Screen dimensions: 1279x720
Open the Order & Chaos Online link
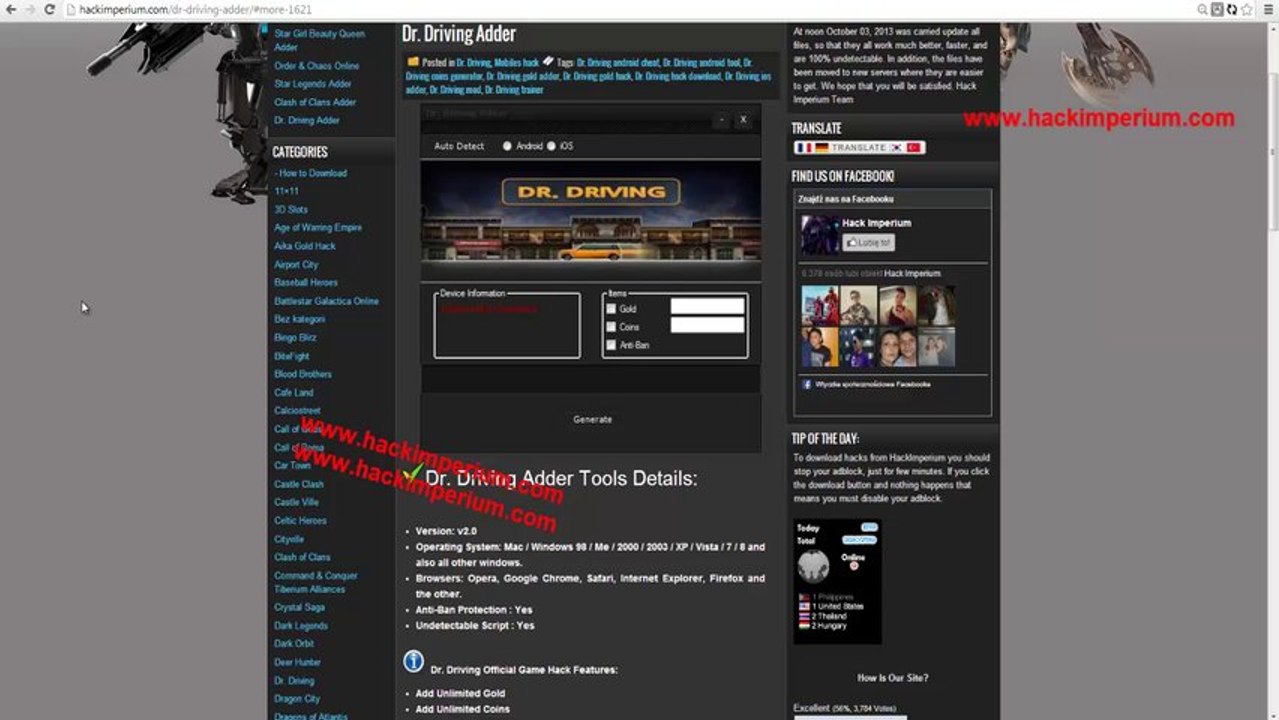(317, 66)
